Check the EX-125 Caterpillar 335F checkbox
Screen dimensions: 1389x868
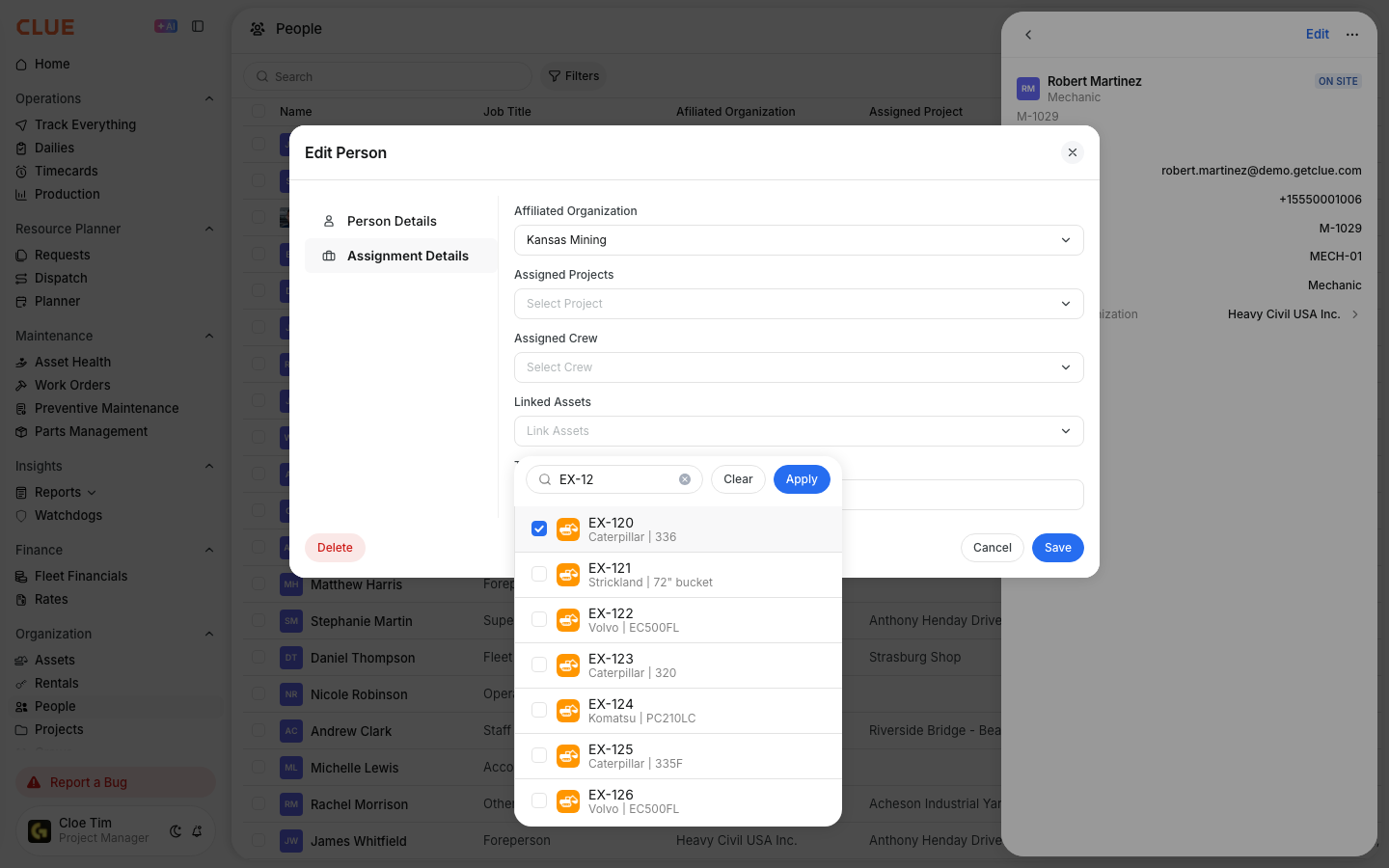[539, 755]
